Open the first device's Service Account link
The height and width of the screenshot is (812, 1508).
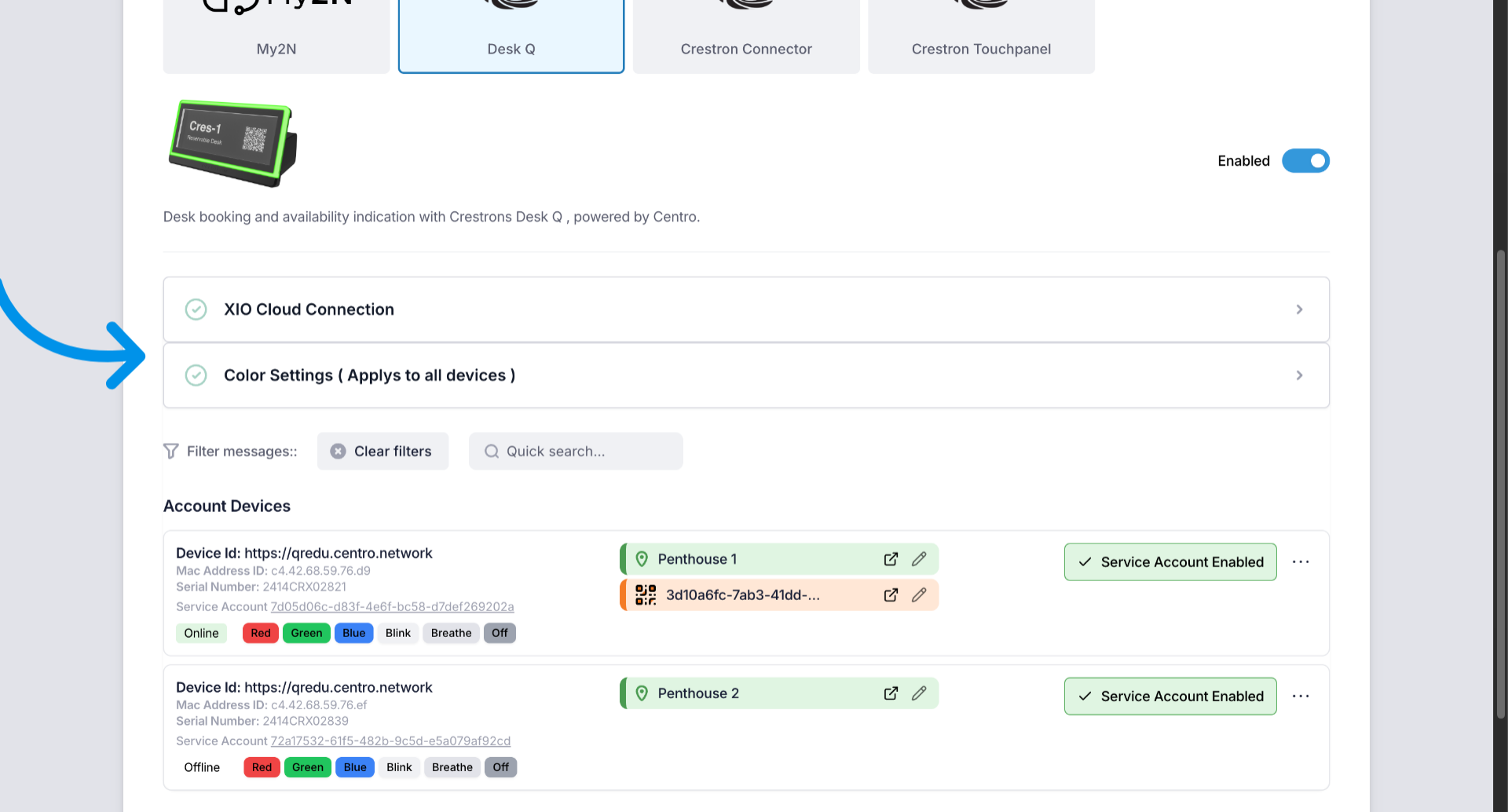(392, 606)
